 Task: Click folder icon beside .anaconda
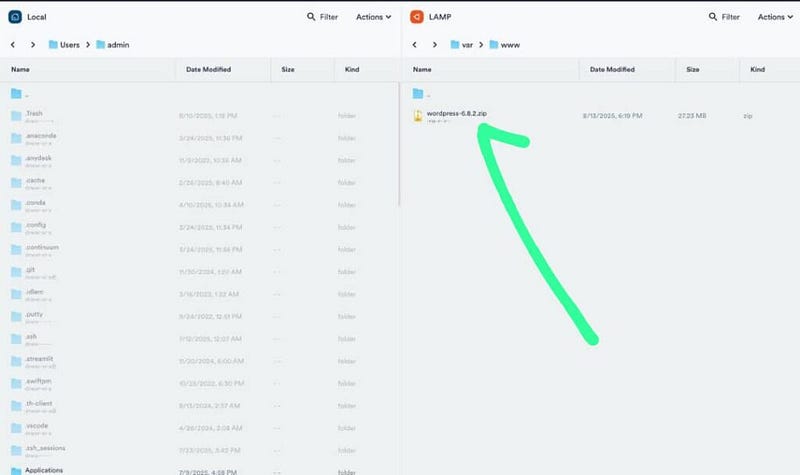tap(16, 138)
